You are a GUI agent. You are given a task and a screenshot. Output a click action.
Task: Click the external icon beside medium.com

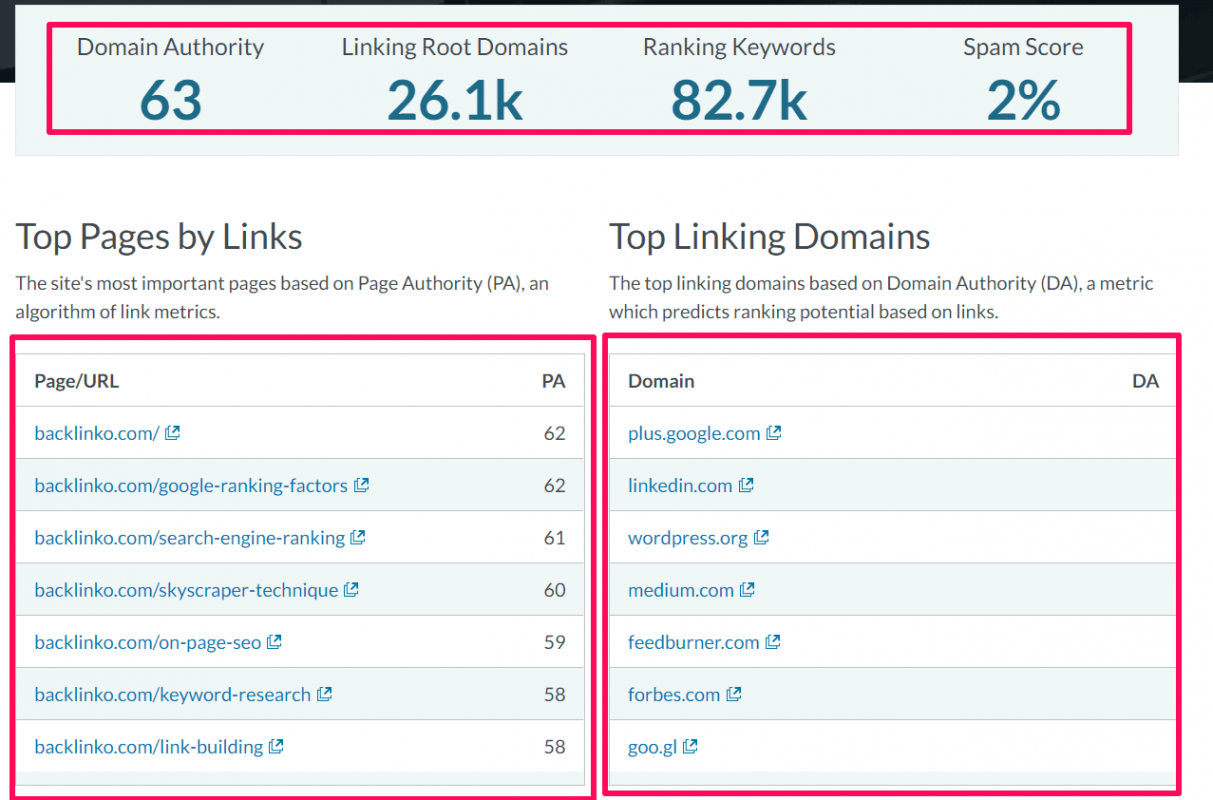click(747, 590)
